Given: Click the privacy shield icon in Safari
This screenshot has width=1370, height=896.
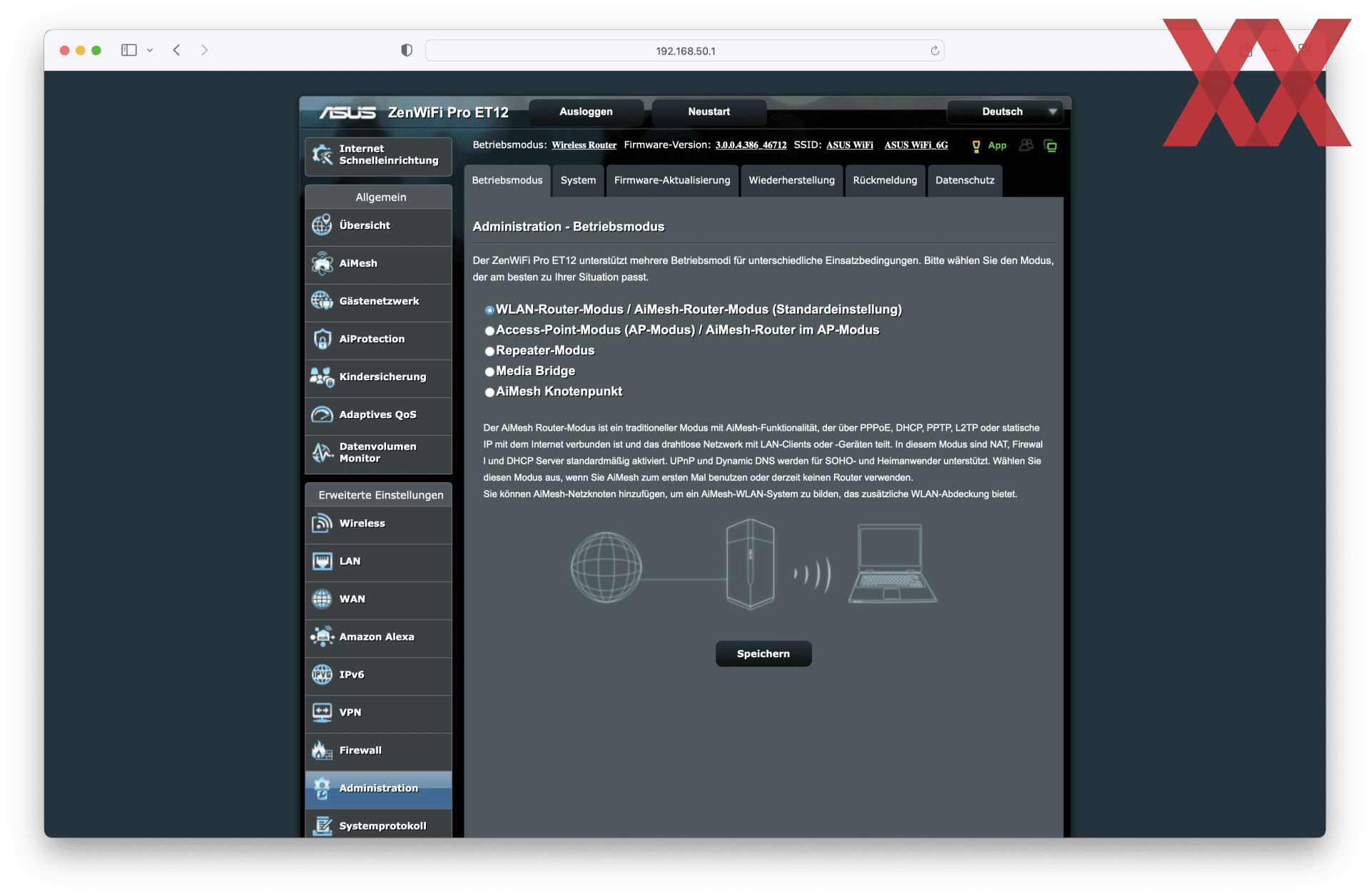Looking at the screenshot, I should [x=407, y=50].
